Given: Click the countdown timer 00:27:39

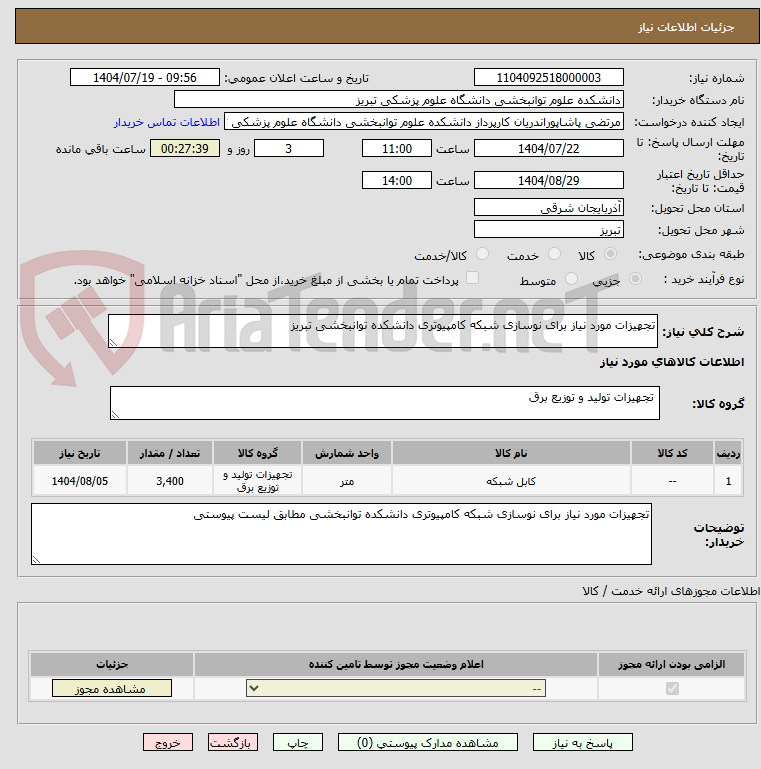Looking at the screenshot, I should [185, 149].
